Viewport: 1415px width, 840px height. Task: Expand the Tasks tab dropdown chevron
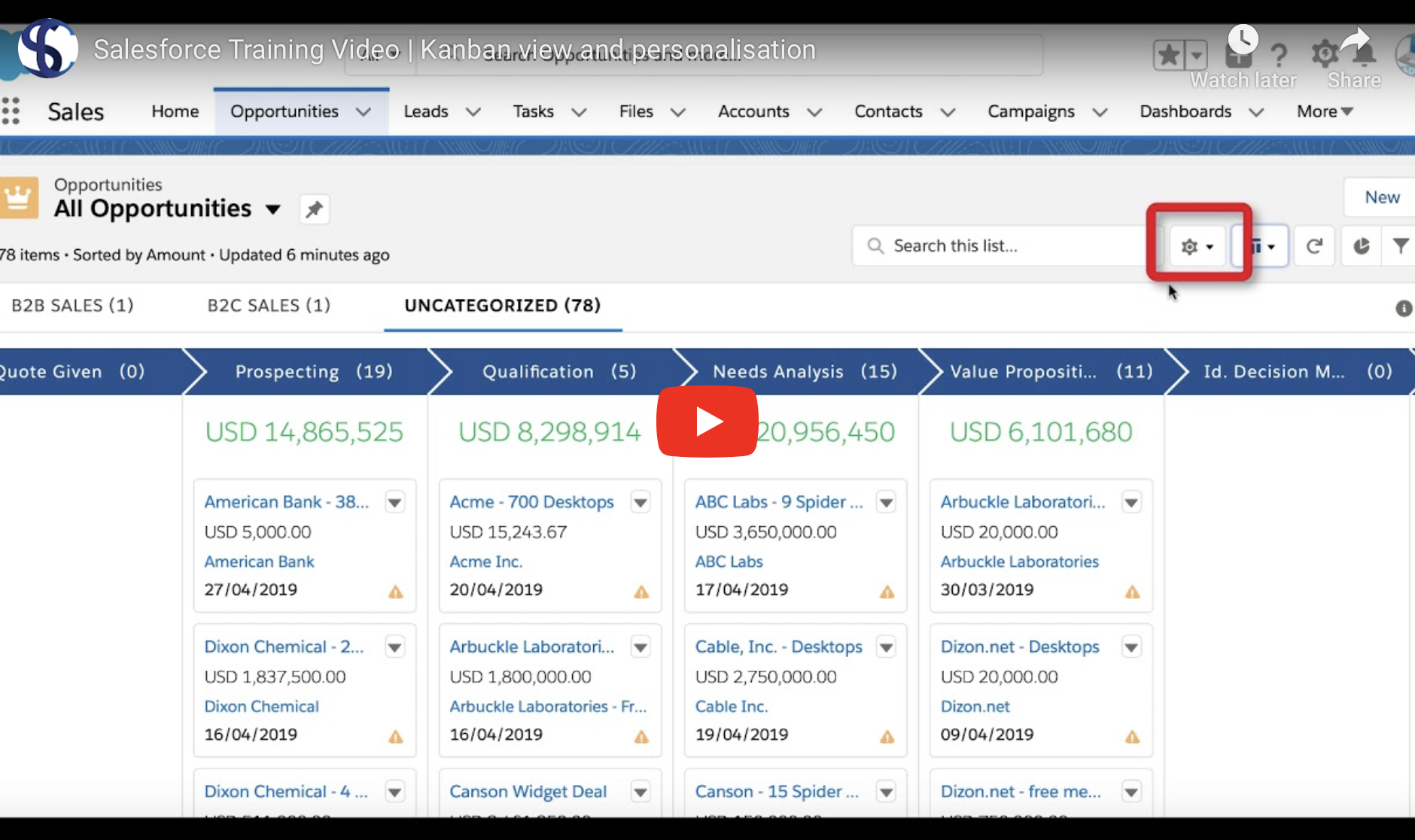coord(579,112)
